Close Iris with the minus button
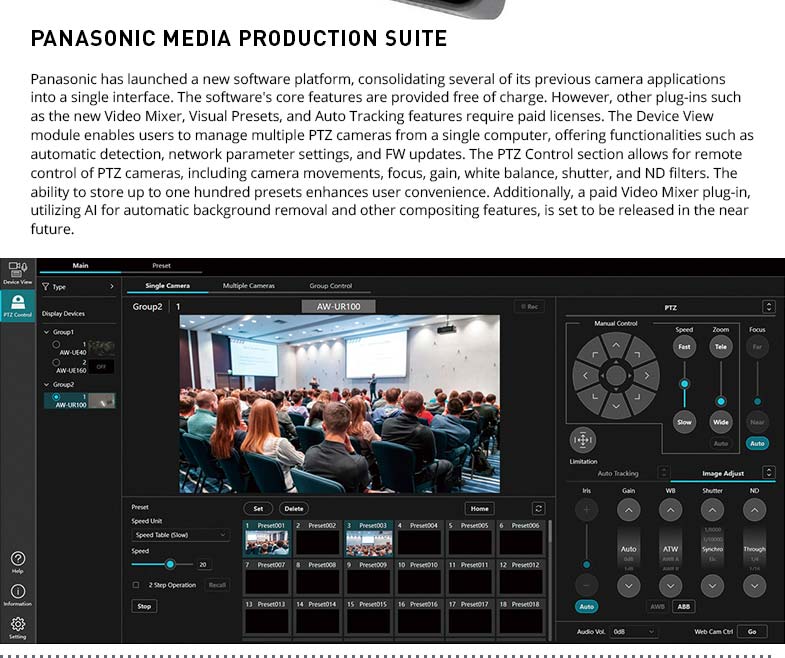This screenshot has height=658, width=785. pos(586,585)
